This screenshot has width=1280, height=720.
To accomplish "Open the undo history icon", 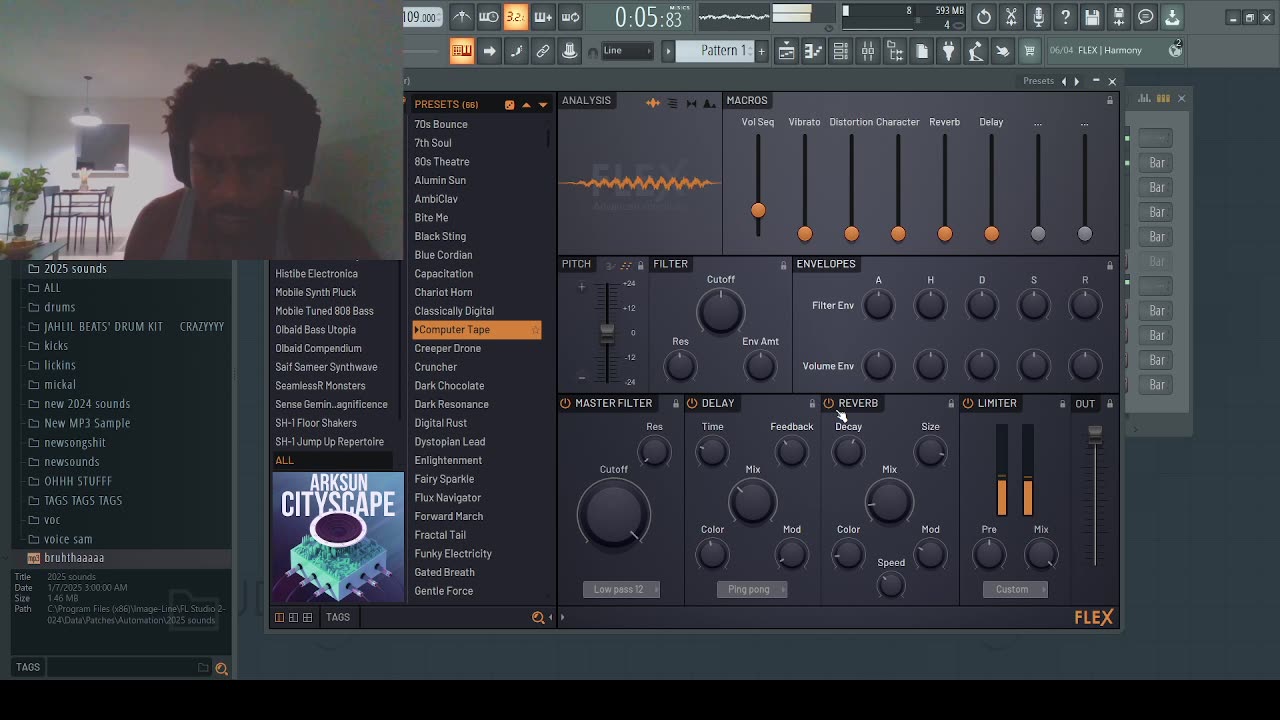I will tap(984, 17).
